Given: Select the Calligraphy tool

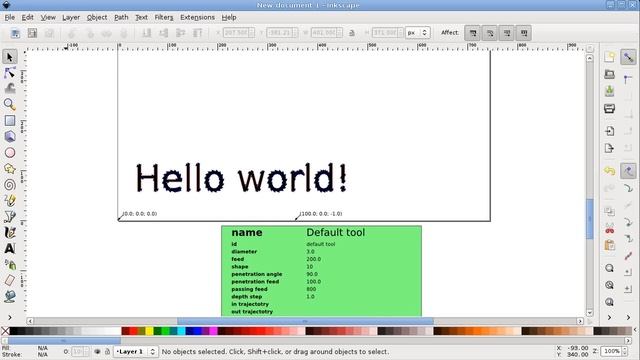Looking at the screenshot, I should tap(10, 232).
